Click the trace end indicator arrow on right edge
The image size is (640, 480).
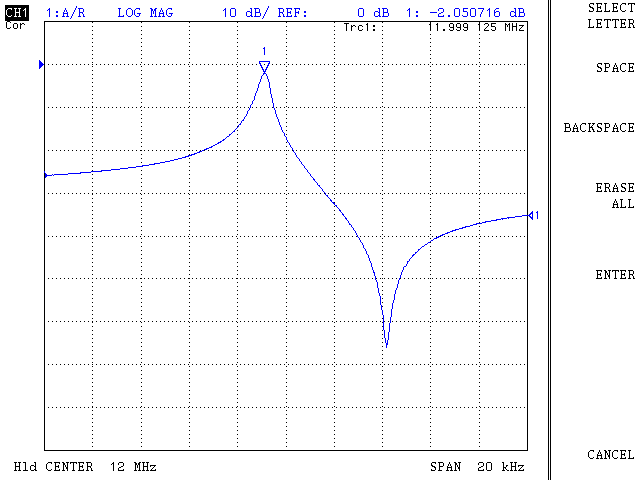[x=531, y=215]
